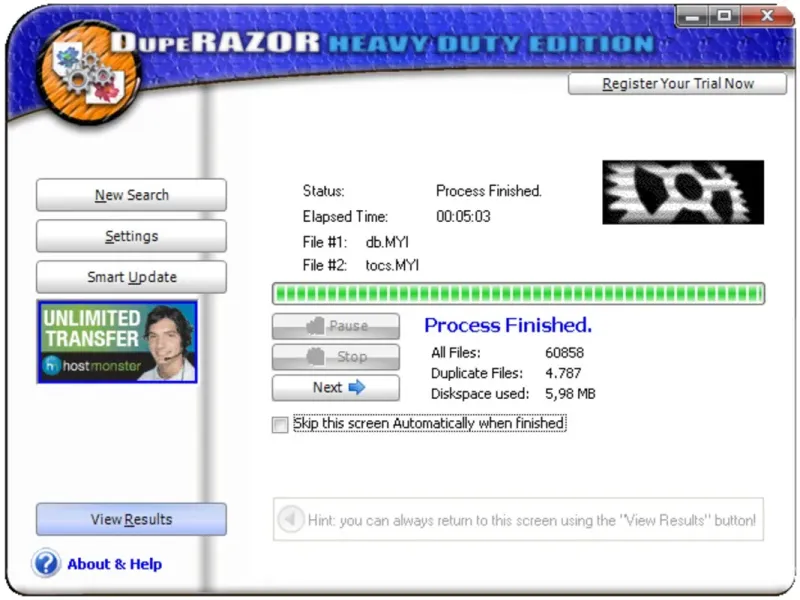Click the back arrow icon beside the hint
The height and width of the screenshot is (600, 800).
pos(290,520)
